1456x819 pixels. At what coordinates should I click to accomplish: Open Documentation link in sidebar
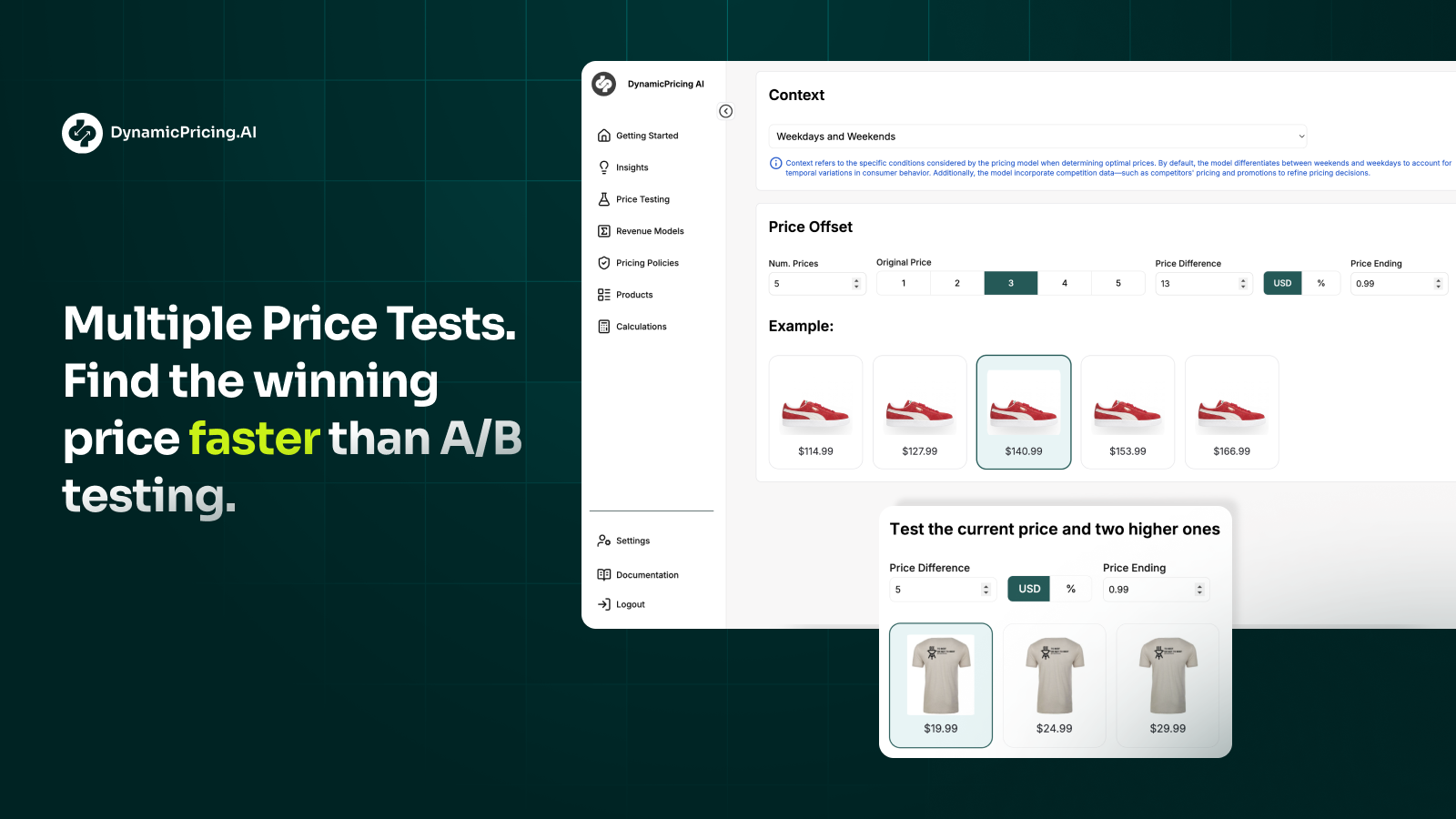click(x=647, y=575)
